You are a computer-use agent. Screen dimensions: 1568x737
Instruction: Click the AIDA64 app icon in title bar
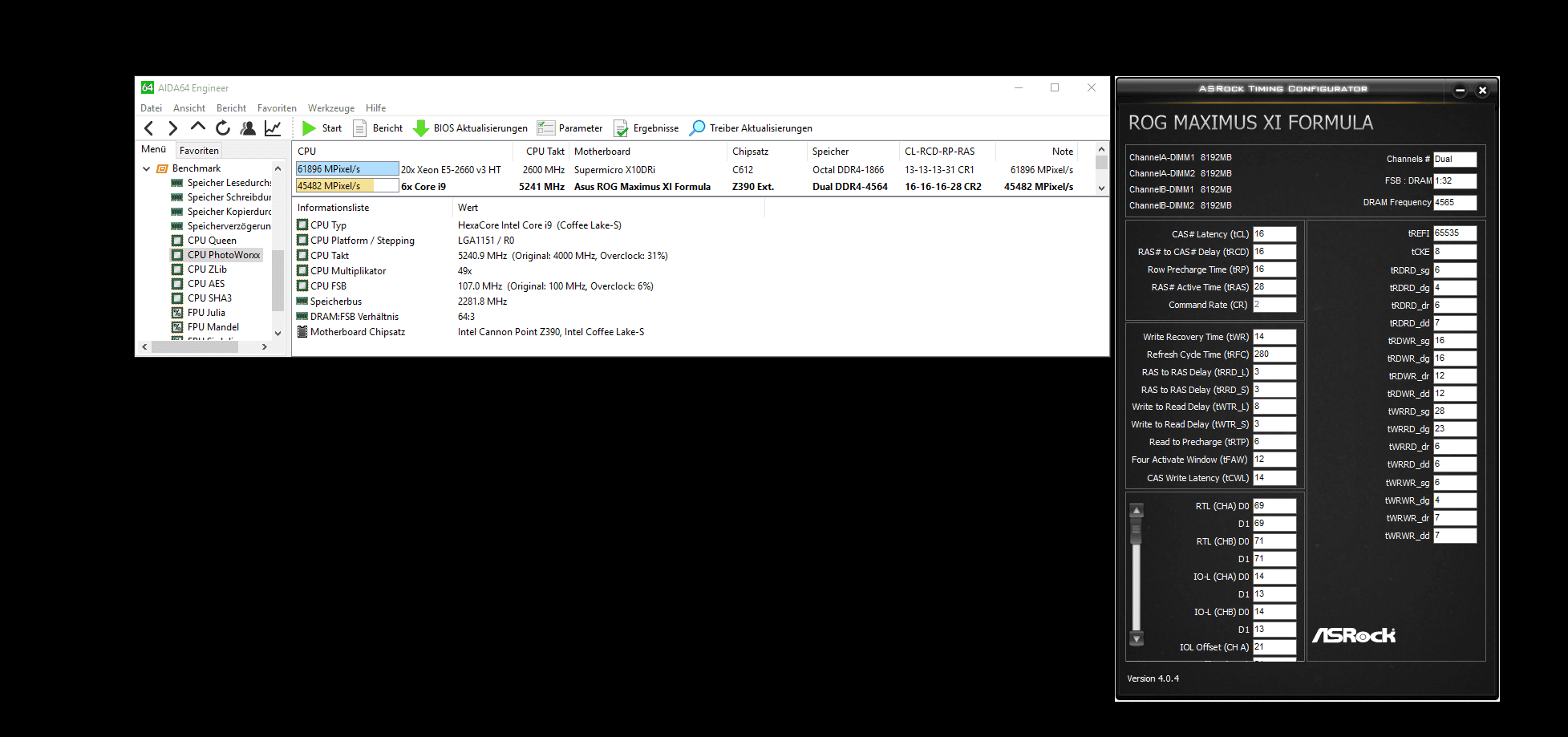coord(148,87)
